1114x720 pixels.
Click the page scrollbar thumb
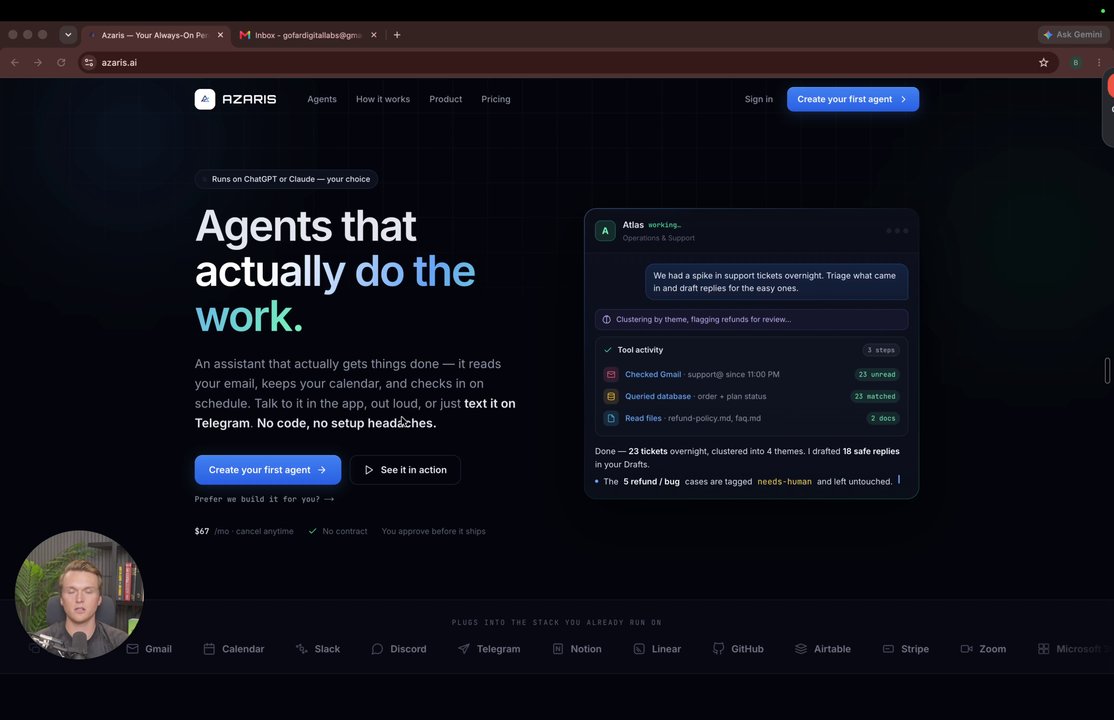(x=1107, y=371)
